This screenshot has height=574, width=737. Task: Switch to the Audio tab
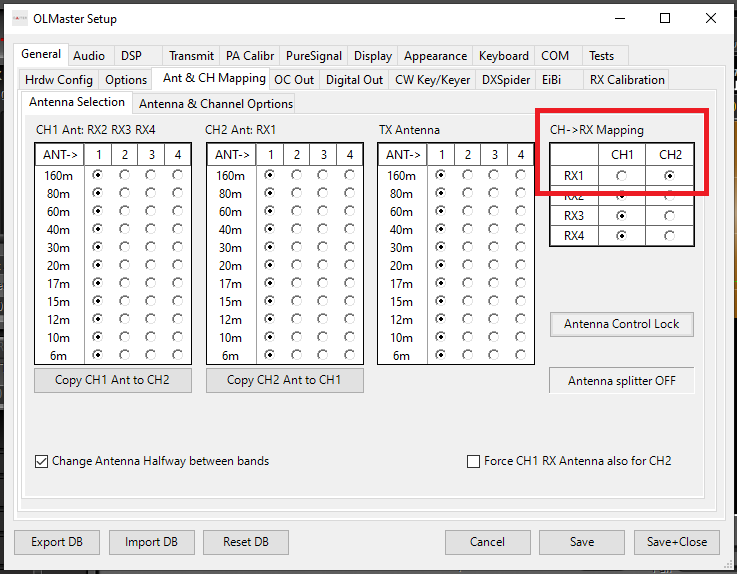tap(89, 56)
